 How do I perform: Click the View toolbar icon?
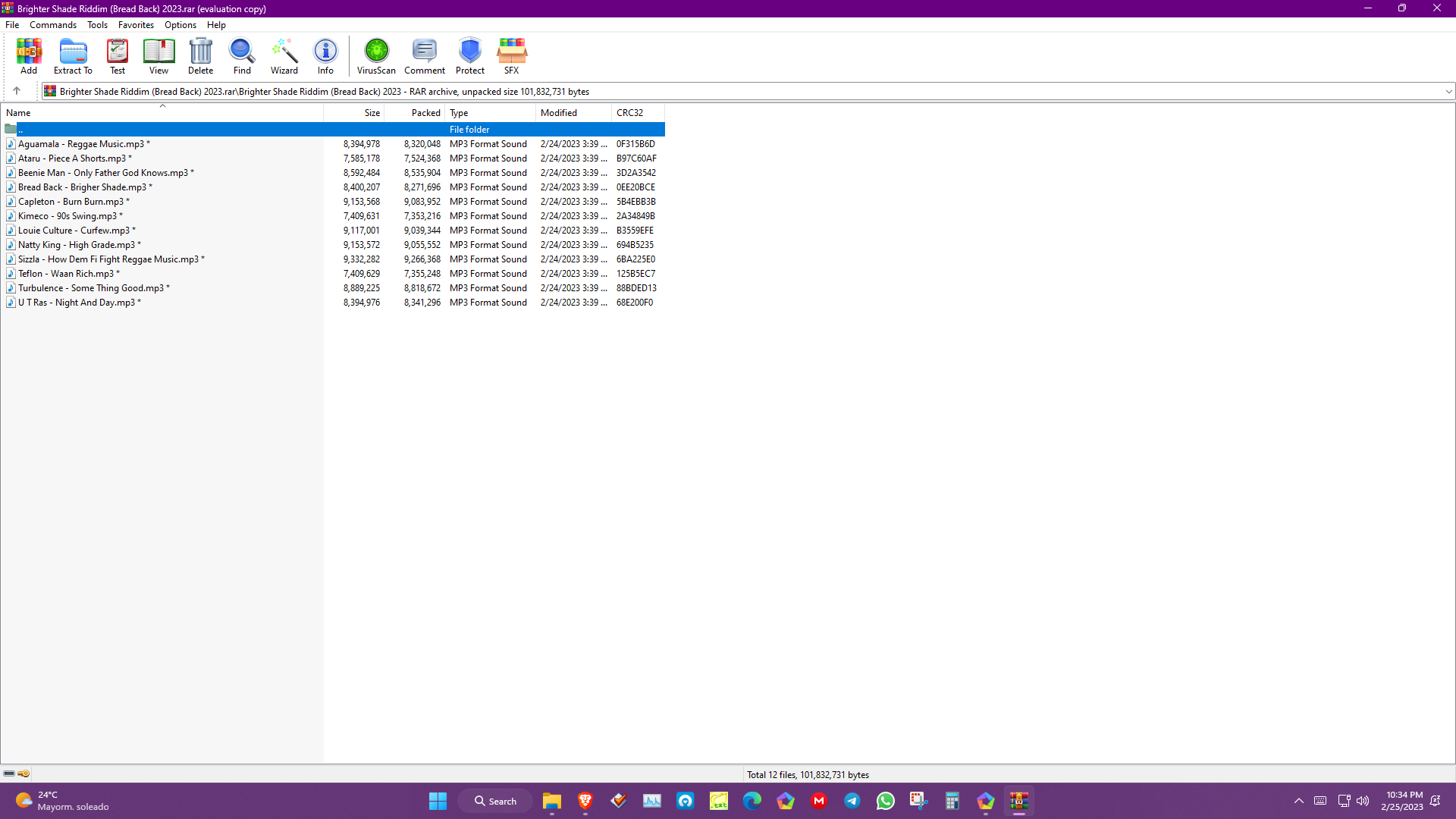[x=158, y=56]
